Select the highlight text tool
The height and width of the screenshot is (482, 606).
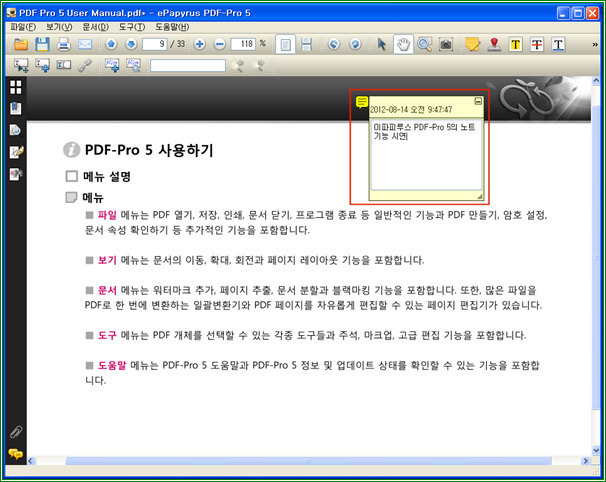pos(515,44)
